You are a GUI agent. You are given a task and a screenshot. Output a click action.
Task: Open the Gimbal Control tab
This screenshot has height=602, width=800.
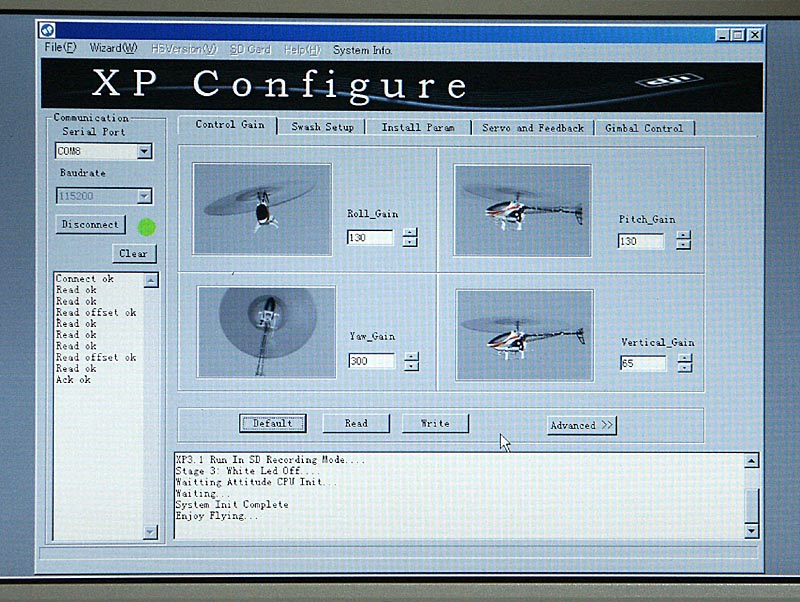[x=644, y=128]
